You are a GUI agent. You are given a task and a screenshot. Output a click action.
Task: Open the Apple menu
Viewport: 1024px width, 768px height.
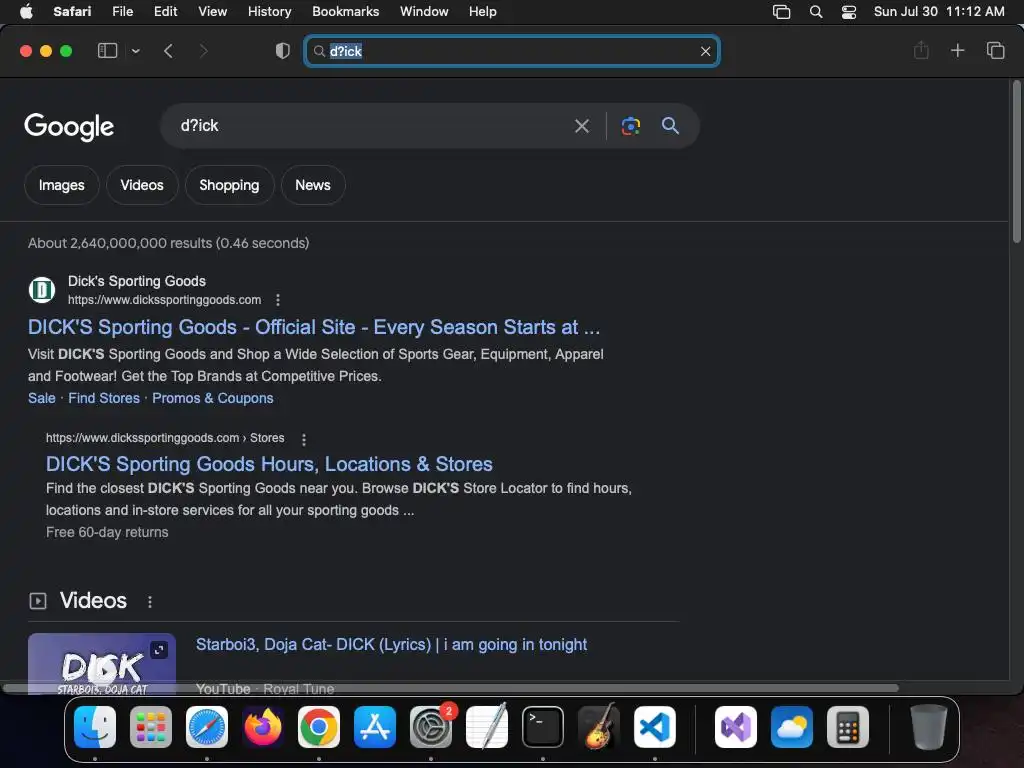26,12
